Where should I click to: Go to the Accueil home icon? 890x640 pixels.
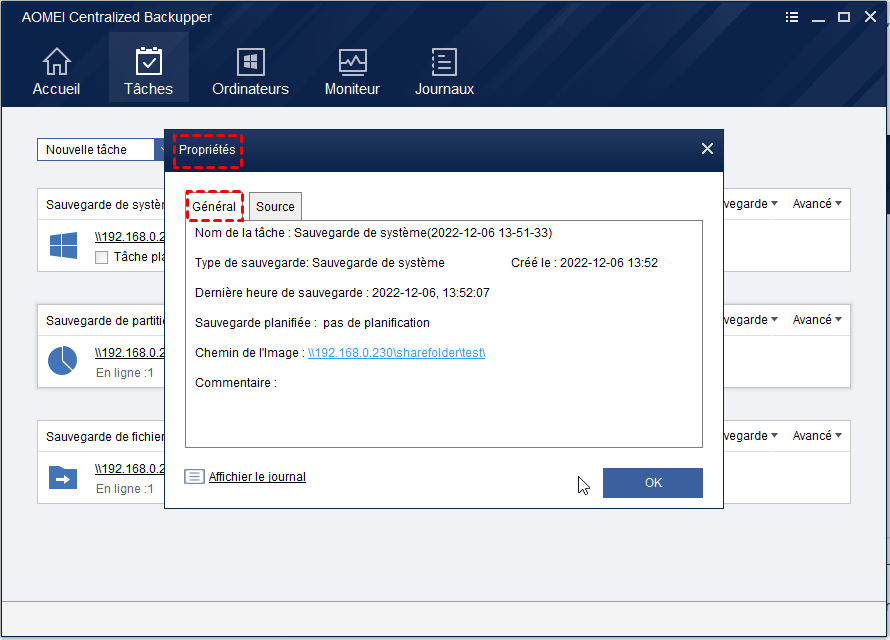pos(56,61)
